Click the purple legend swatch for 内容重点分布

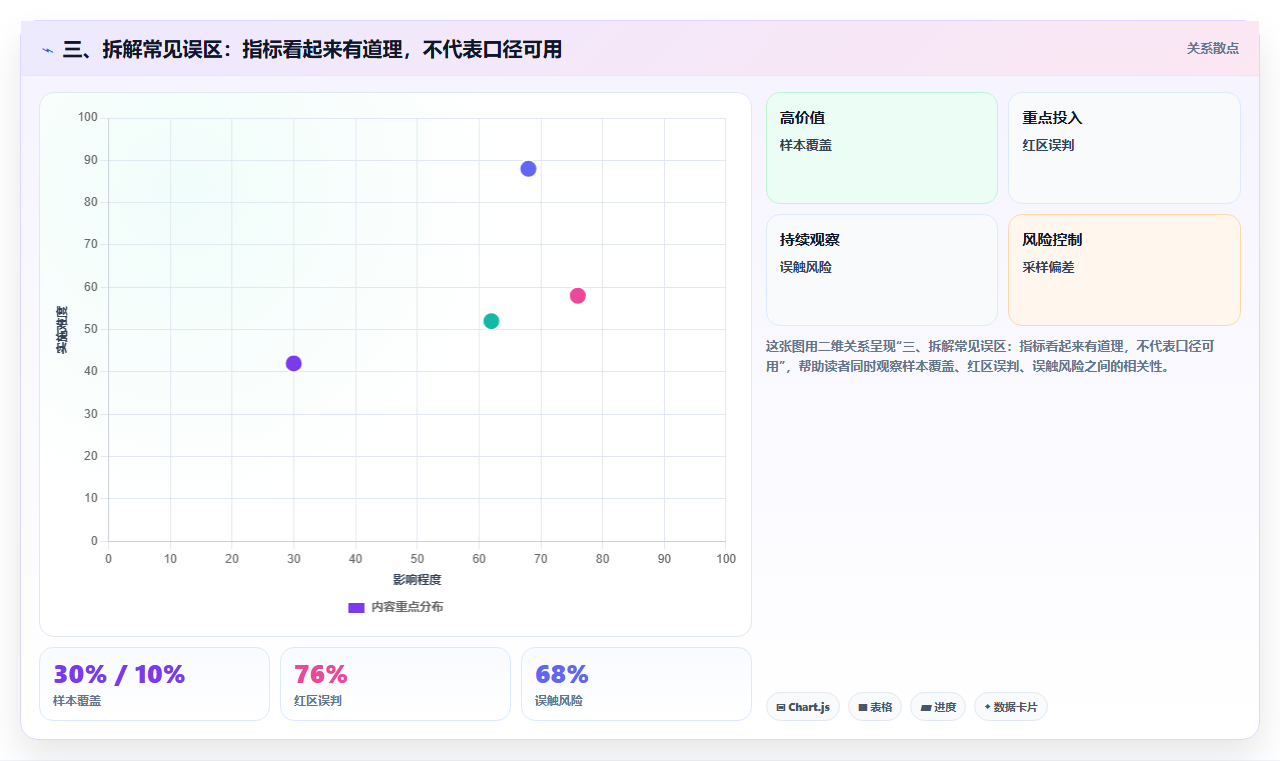[356, 607]
